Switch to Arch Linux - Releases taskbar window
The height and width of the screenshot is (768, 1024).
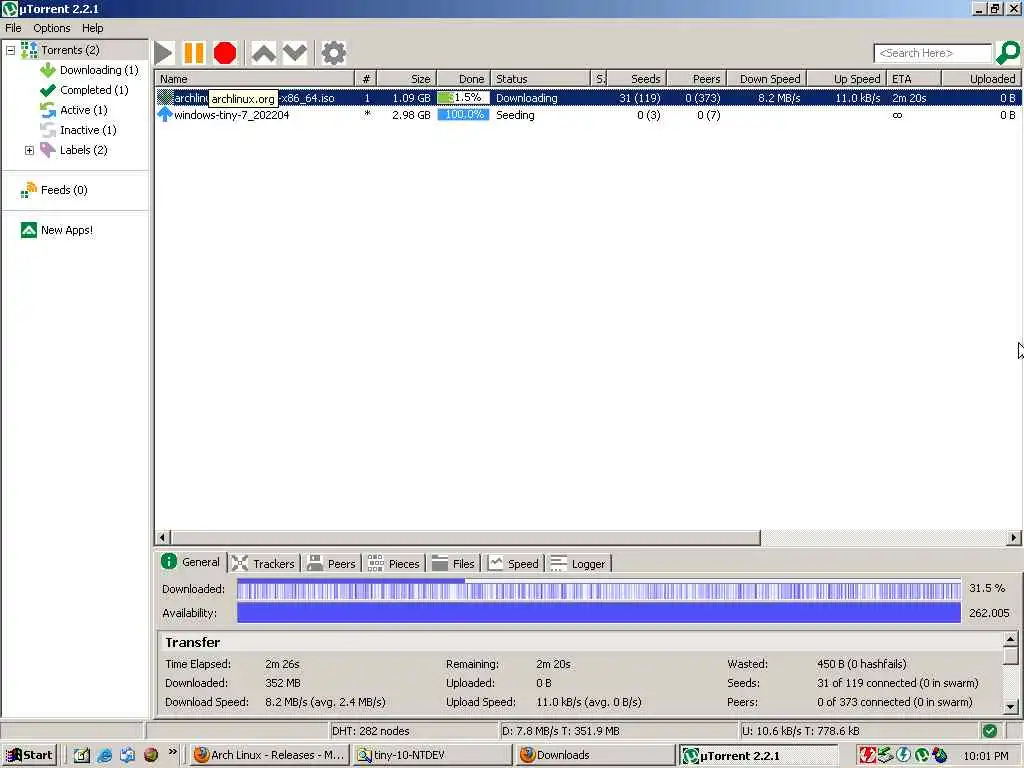coord(270,756)
